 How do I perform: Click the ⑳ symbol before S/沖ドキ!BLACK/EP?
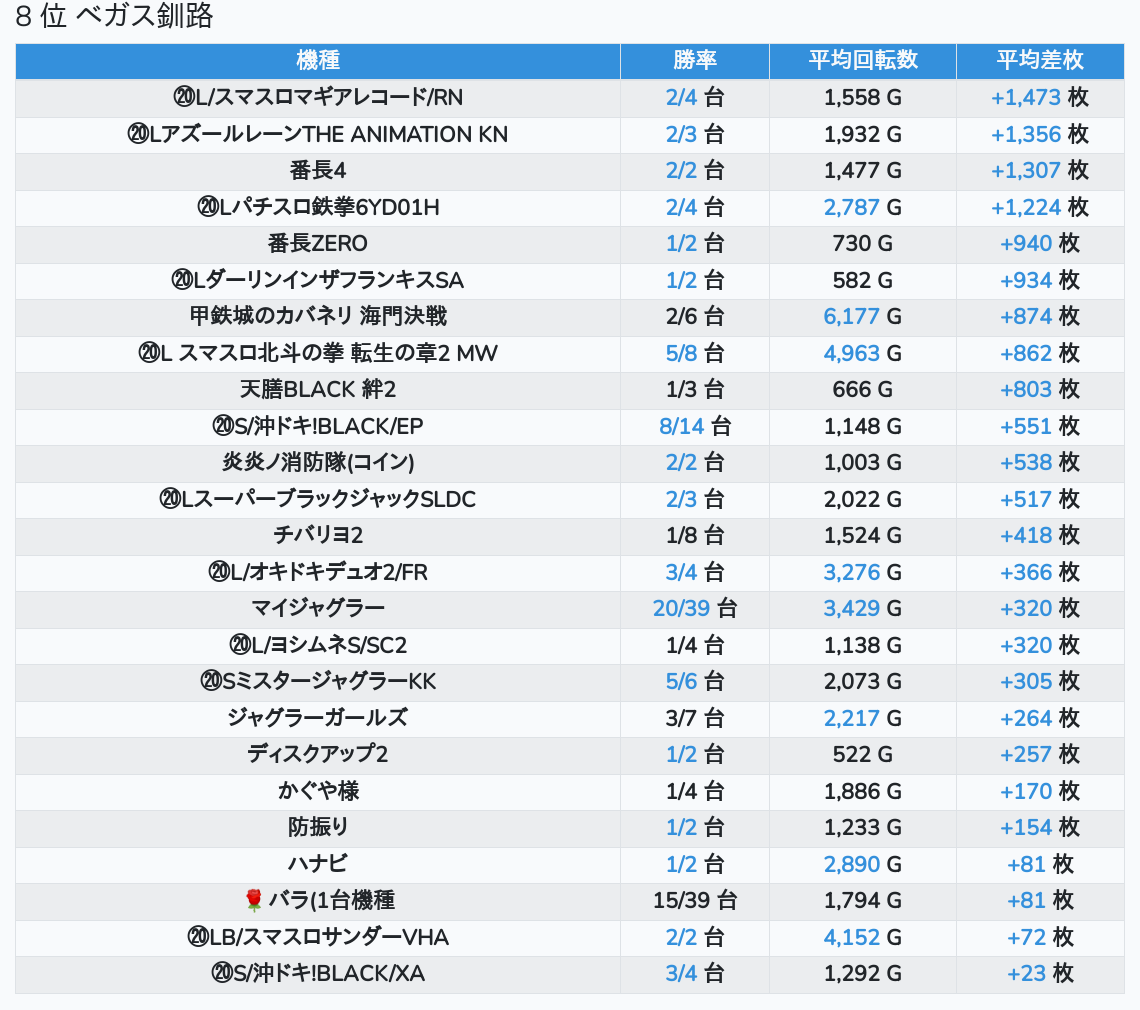222,427
